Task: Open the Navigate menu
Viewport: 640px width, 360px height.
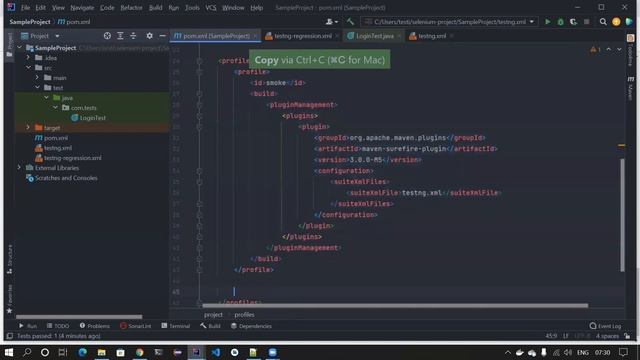Action: [x=82, y=8]
